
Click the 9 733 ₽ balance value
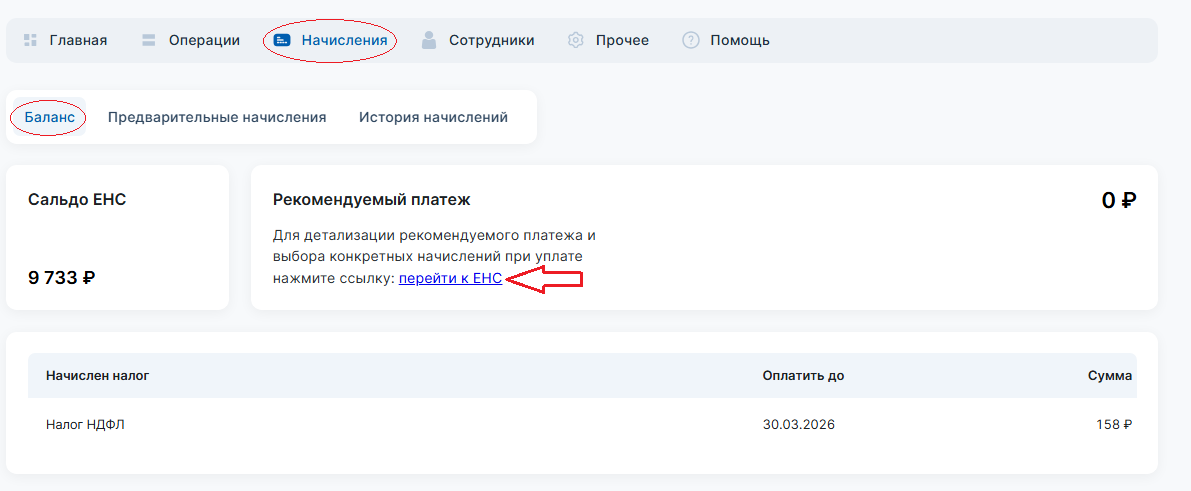(x=62, y=278)
